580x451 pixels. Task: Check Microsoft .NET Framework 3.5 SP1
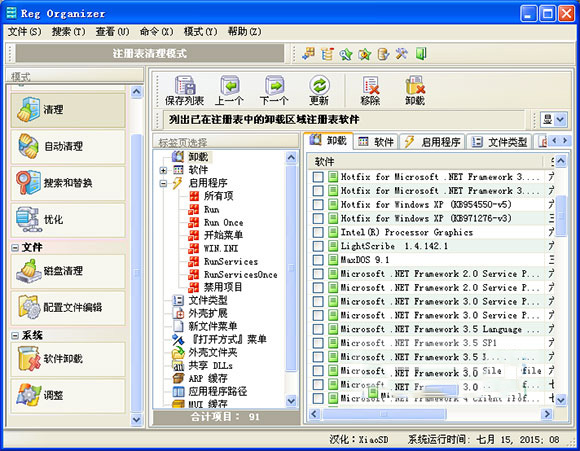[x=318, y=343]
